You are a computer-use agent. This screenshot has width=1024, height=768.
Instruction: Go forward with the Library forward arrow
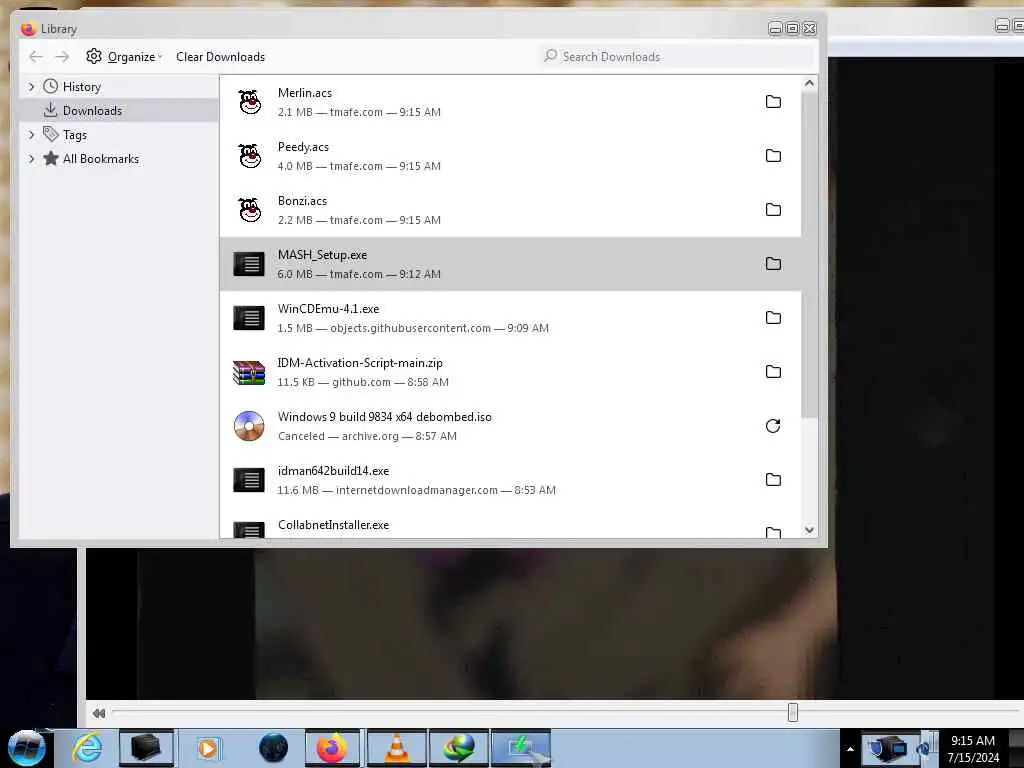(x=62, y=57)
